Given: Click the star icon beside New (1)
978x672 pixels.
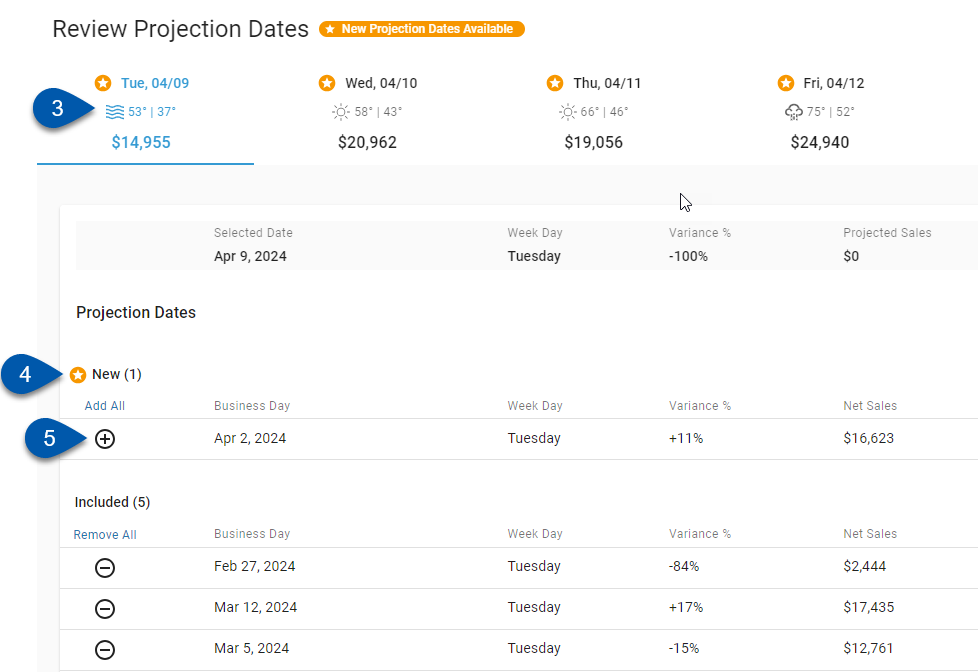Looking at the screenshot, I should pos(78,375).
